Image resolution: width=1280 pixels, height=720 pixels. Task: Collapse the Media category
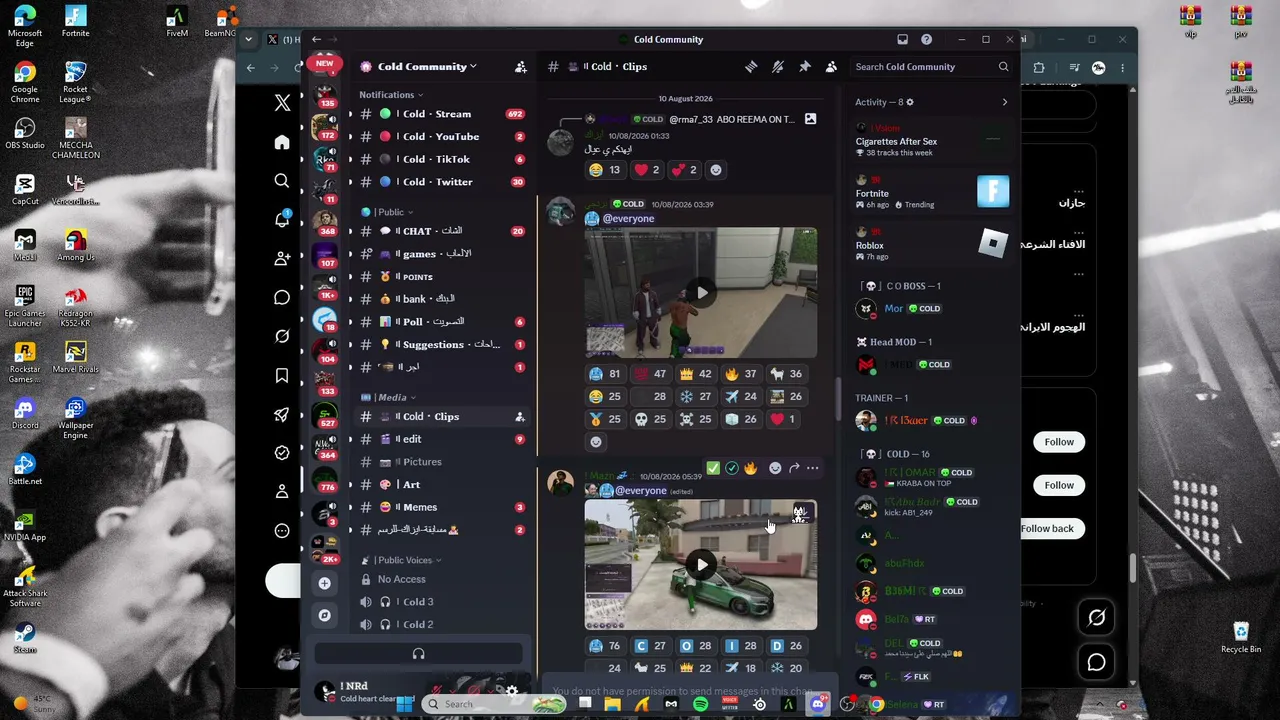389,397
